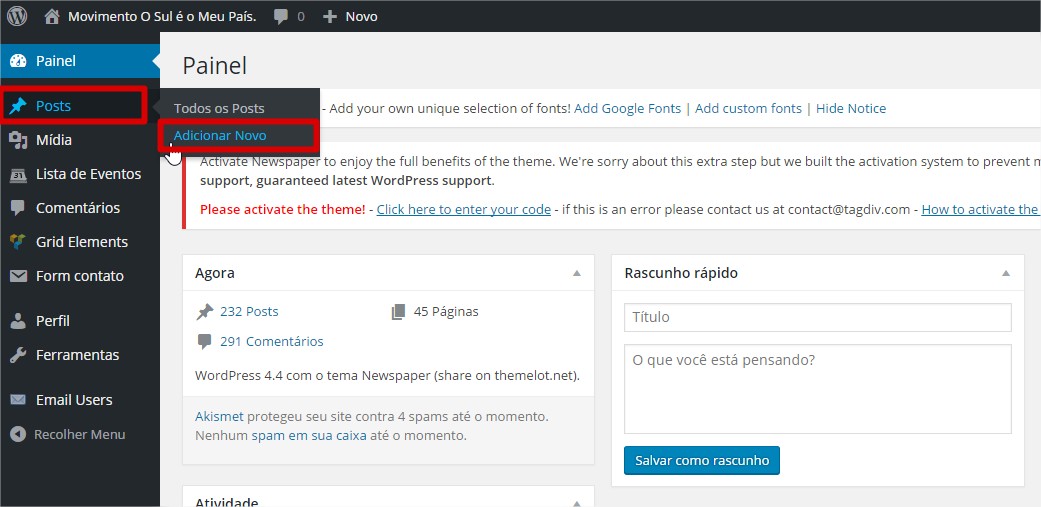Click the Email Users envelope icon
Viewport: 1041px width, 507px height.
click(x=17, y=400)
